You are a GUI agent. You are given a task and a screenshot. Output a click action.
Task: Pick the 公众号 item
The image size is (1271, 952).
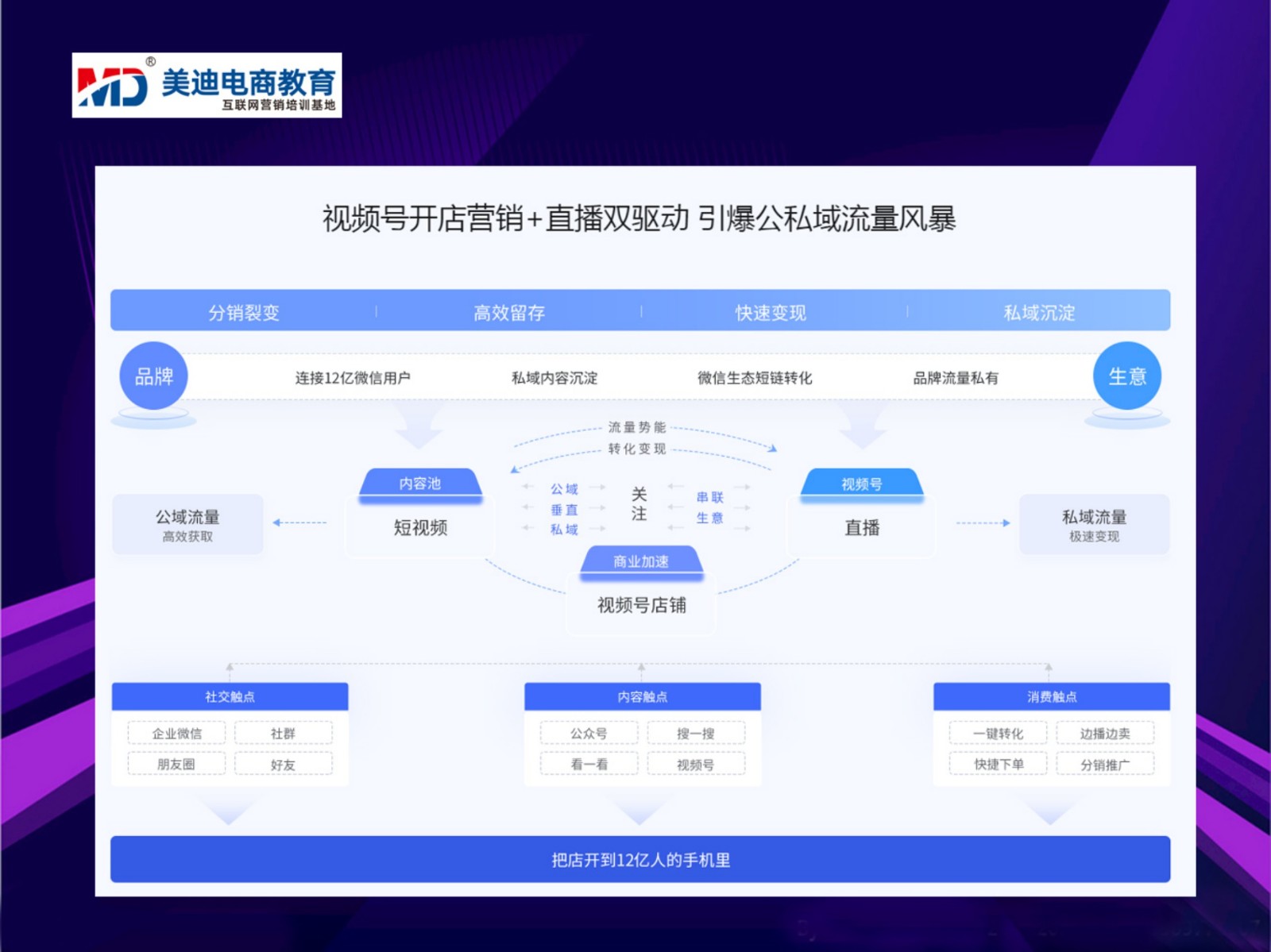(589, 734)
